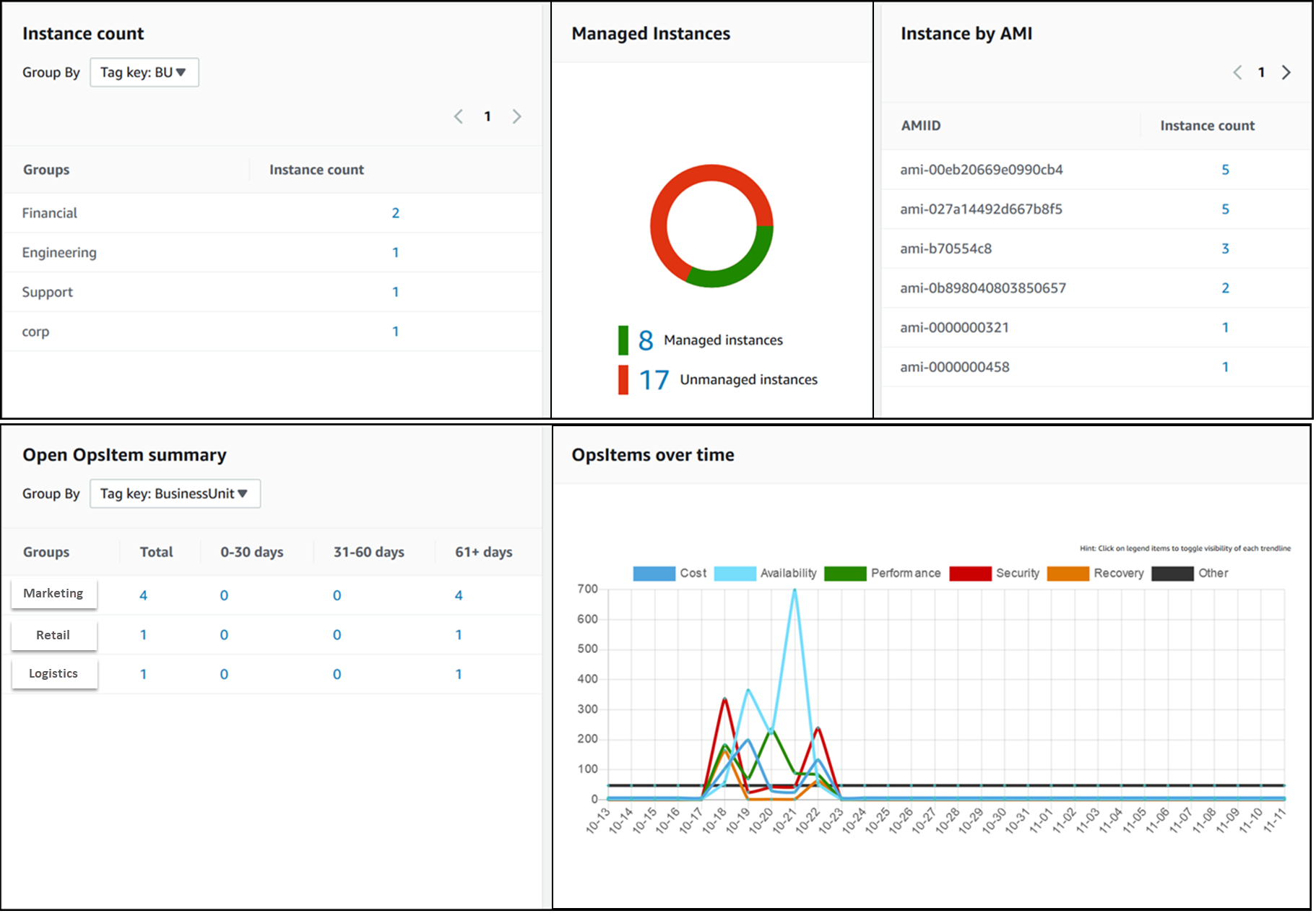The image size is (1316, 916).
Task: Click the previous page arrow in Instance count widget
Action: [x=459, y=116]
